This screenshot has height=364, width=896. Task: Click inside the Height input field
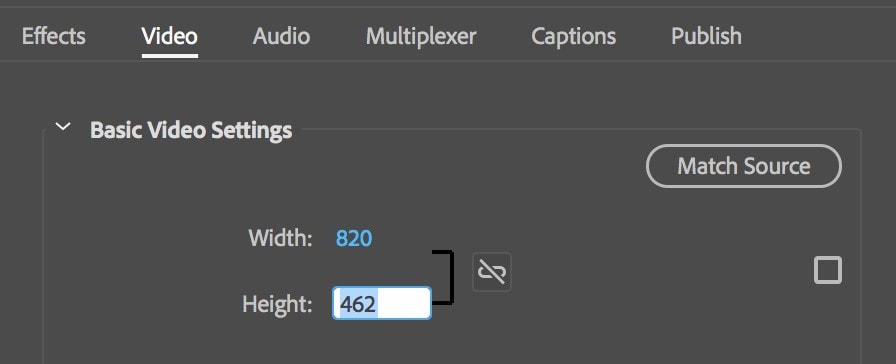pyautogui.click(x=382, y=303)
